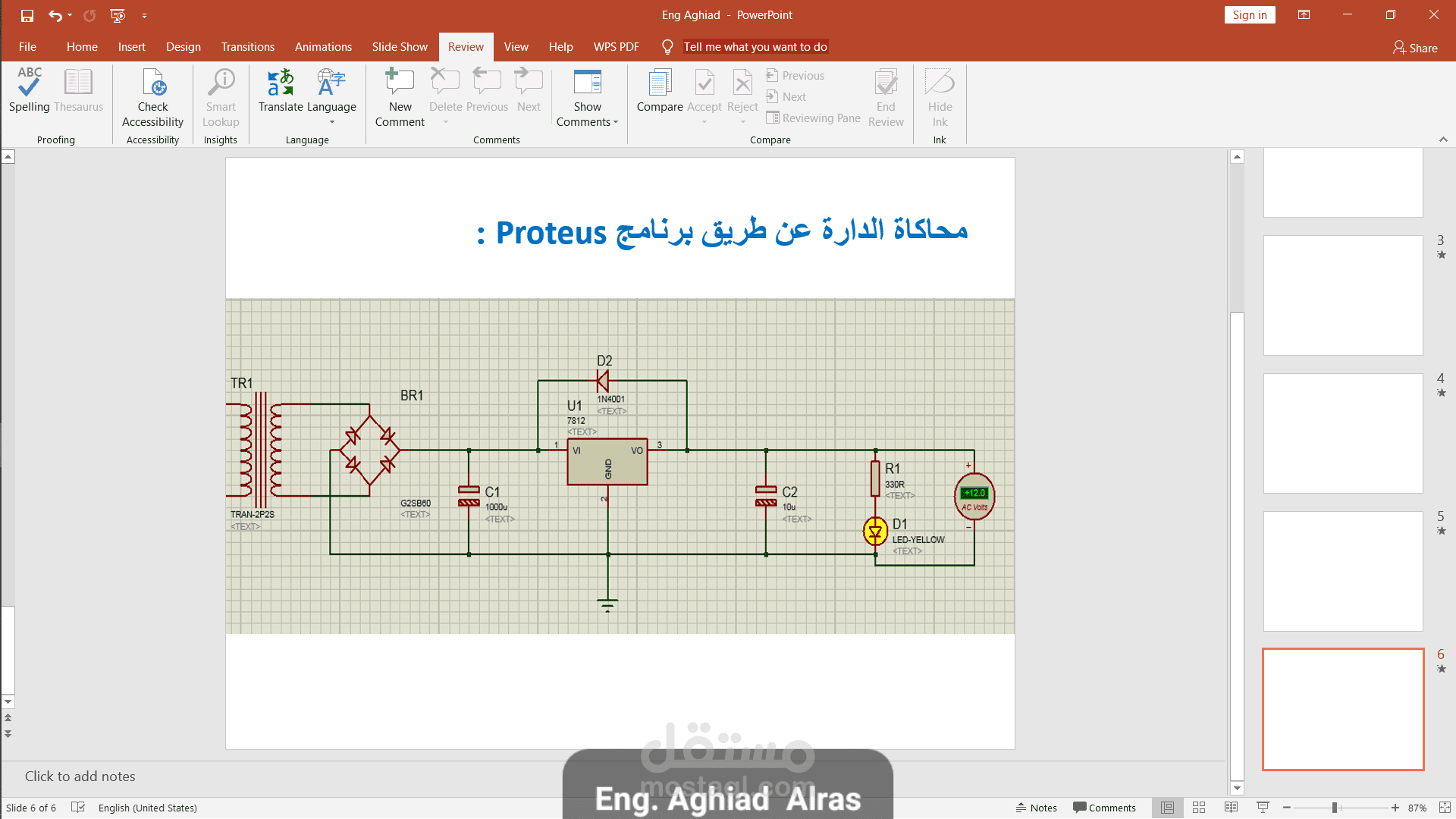Click the zoom slider handle

point(1335,808)
